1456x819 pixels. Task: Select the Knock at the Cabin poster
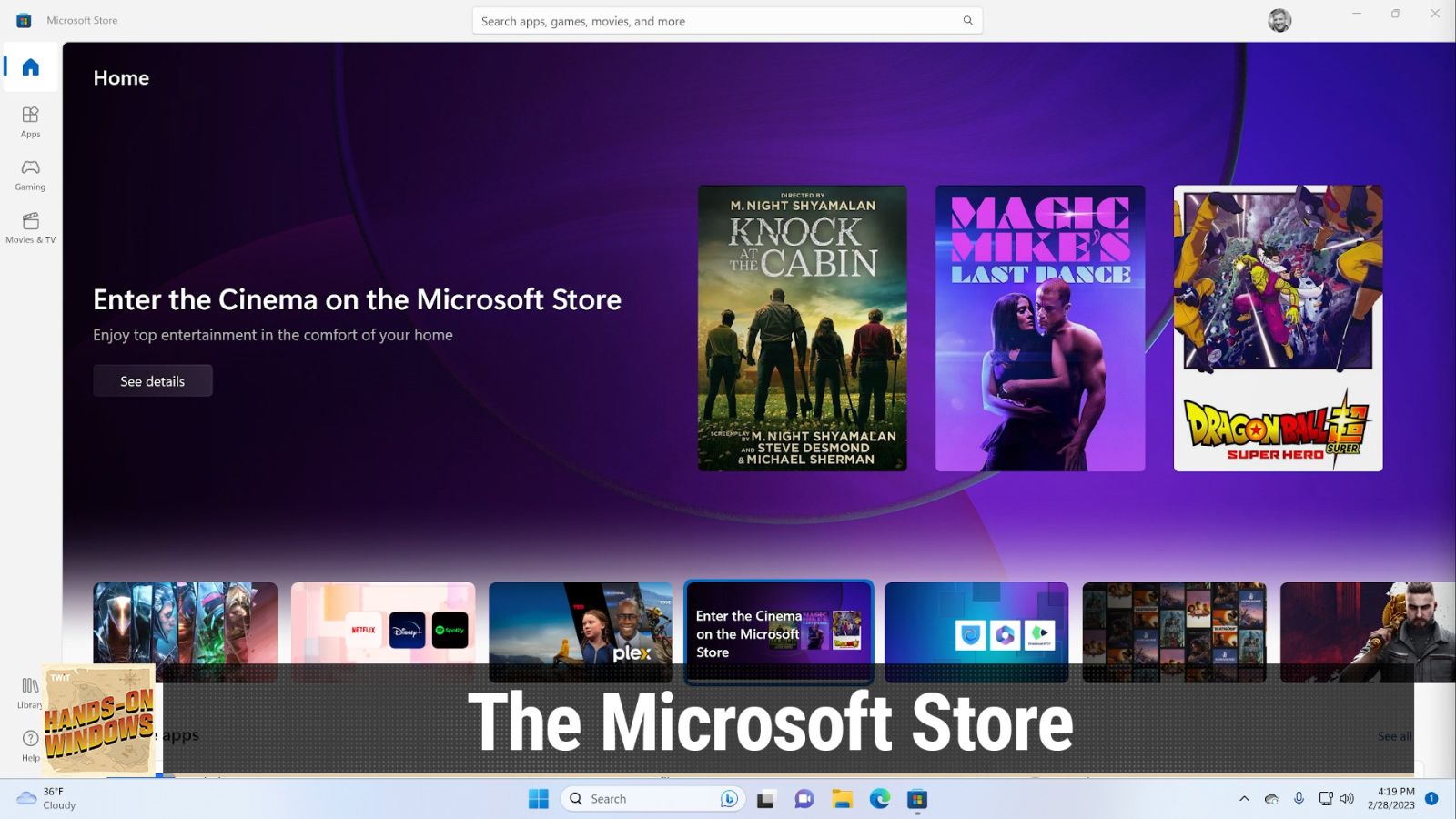[802, 328]
